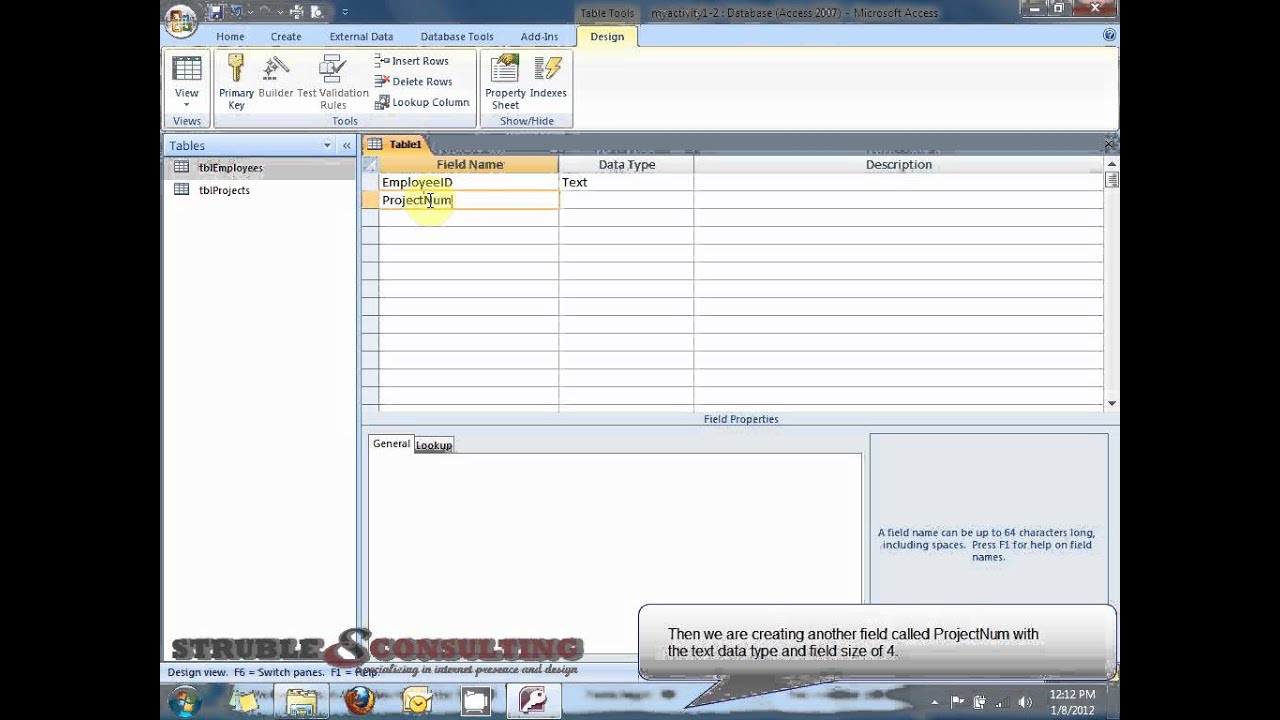Click the Field Name column header

point(469,164)
